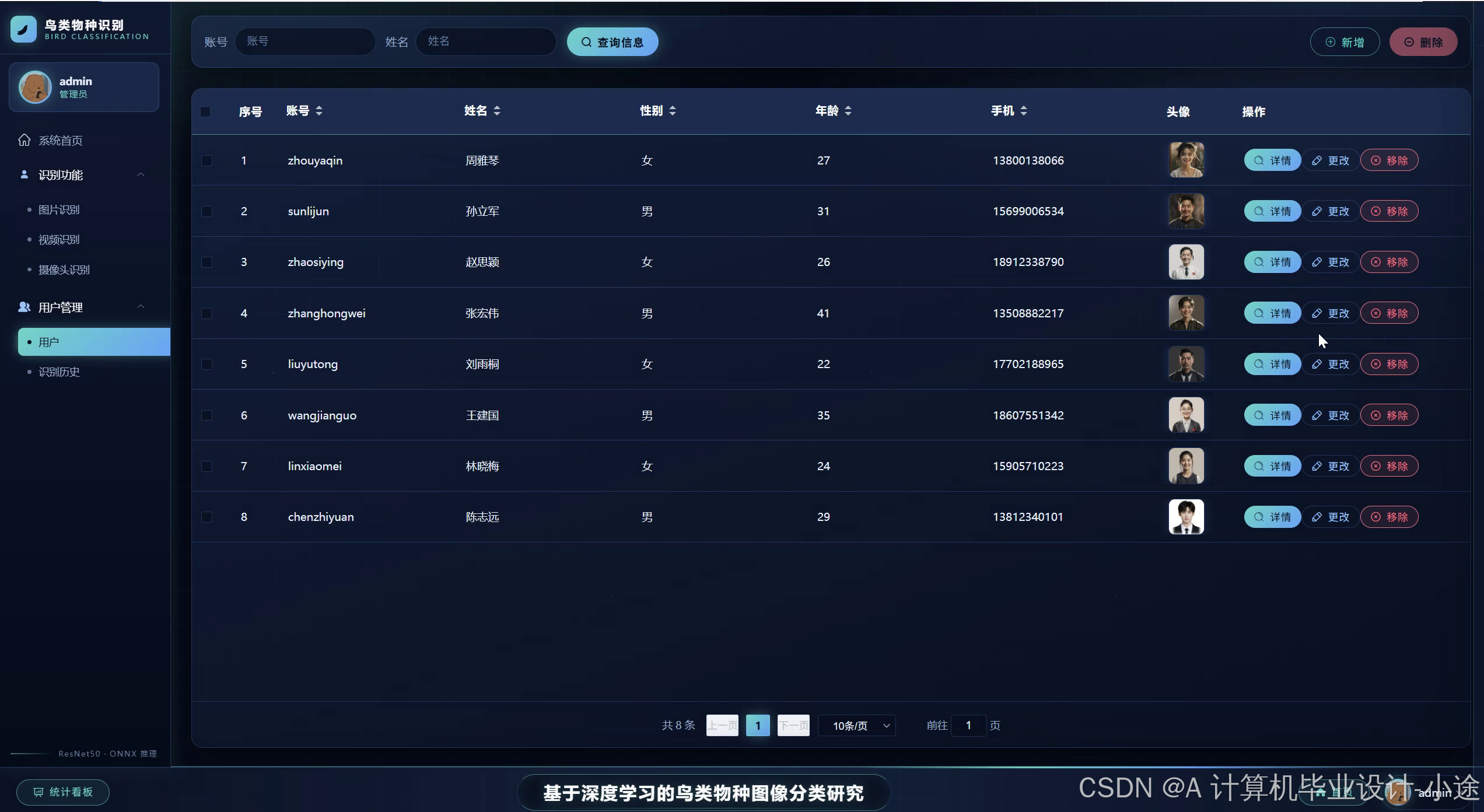Open 视频识别 menu item
Viewport: 1484px width, 812px height.
pos(59,239)
